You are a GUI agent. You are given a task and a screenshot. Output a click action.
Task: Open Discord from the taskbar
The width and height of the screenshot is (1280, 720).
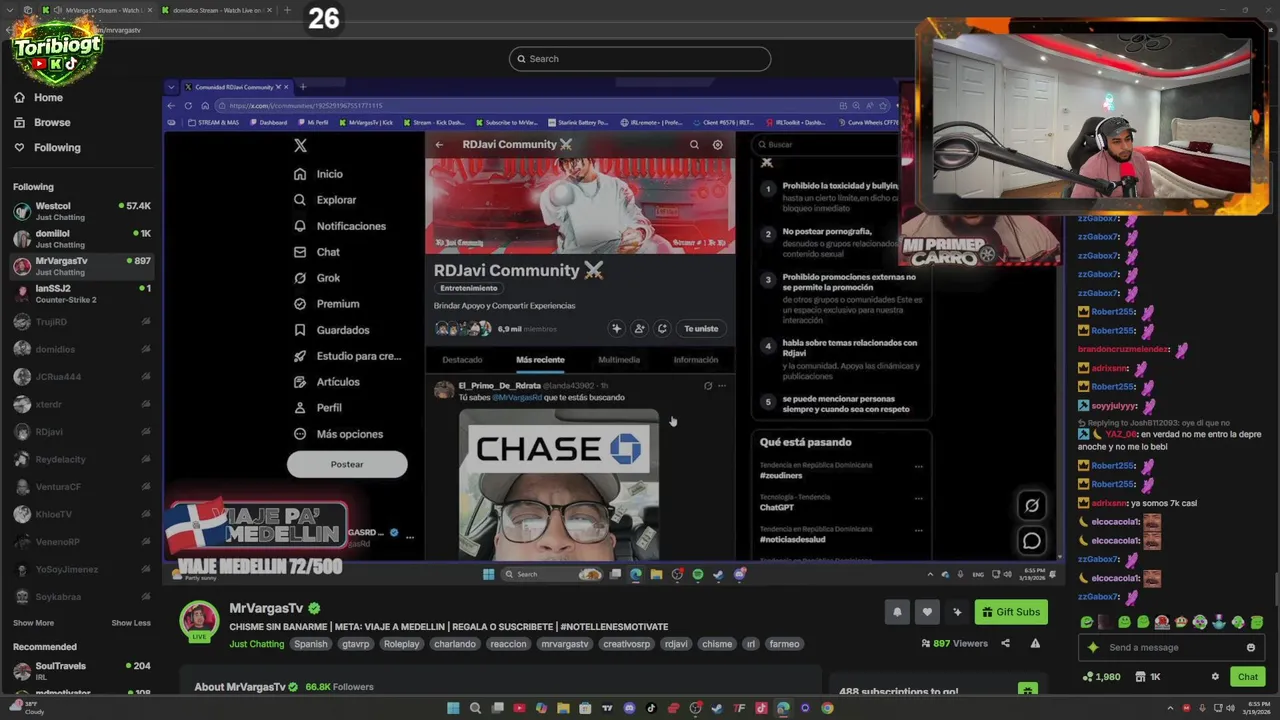[x=629, y=708]
